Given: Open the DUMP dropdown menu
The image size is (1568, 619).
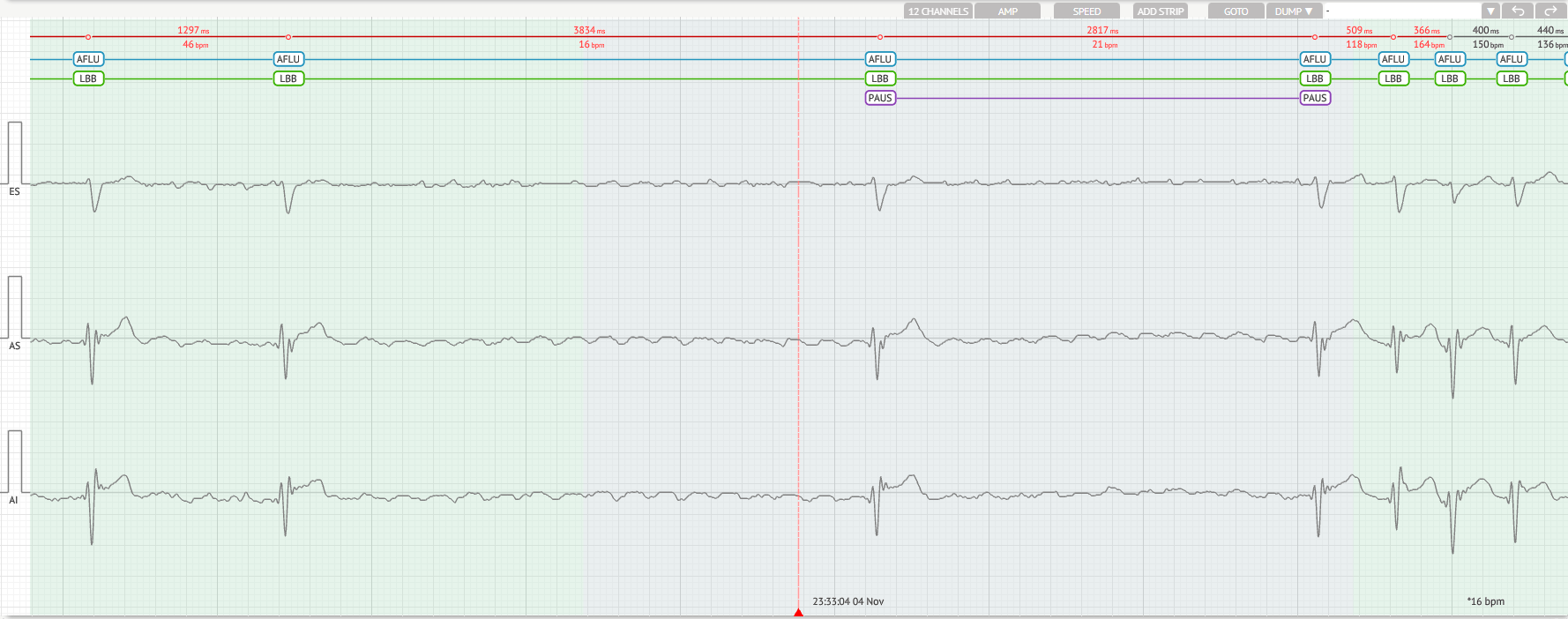Looking at the screenshot, I should 1293,11.
